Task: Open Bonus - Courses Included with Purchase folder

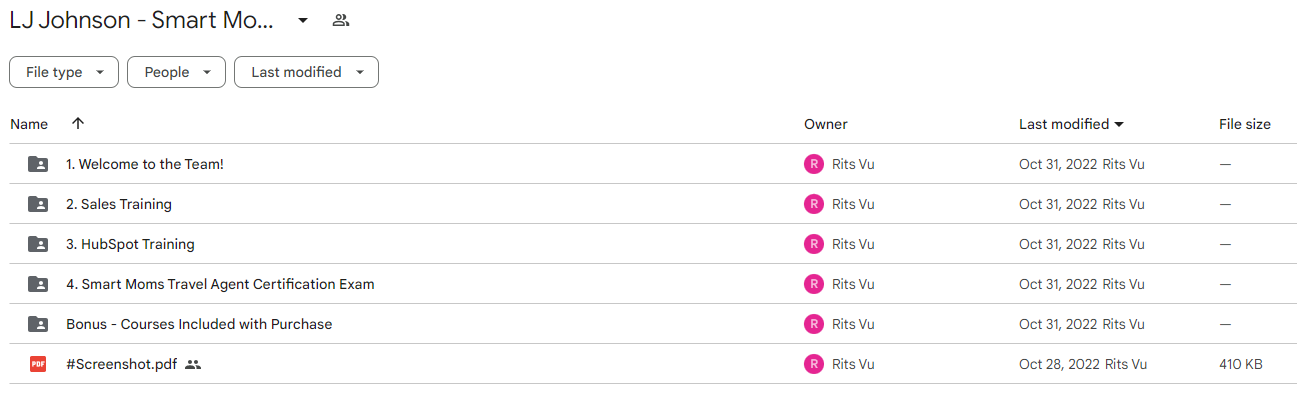Action: [x=199, y=324]
